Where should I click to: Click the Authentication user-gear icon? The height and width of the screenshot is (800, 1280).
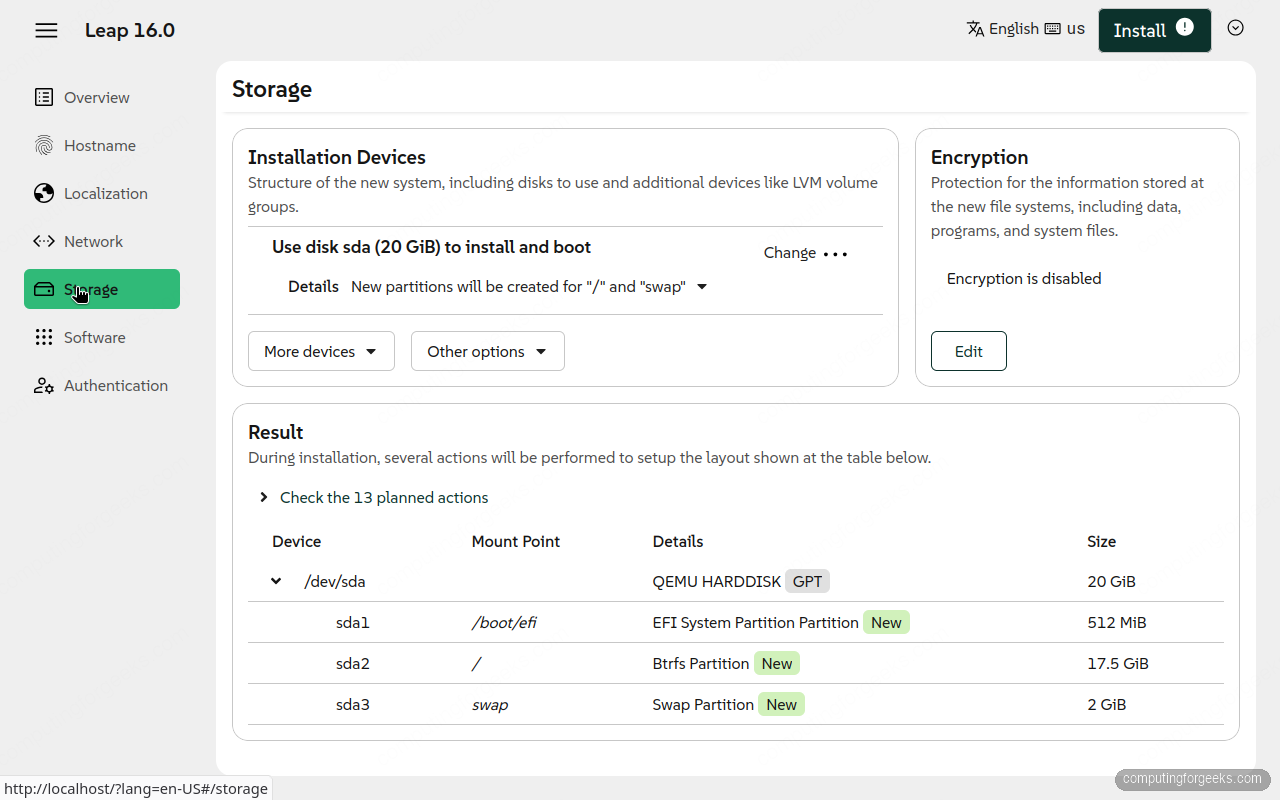(x=44, y=385)
